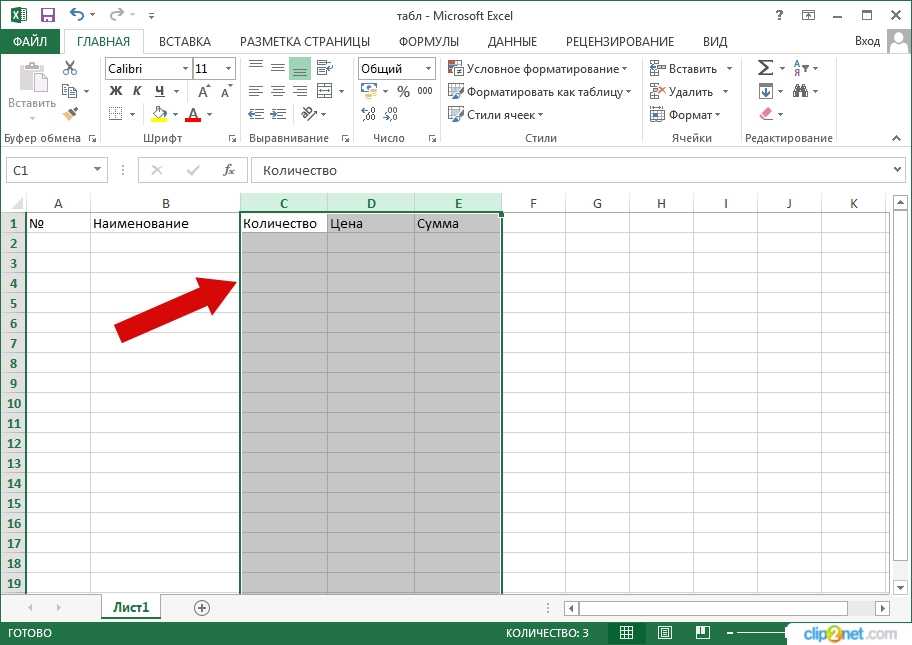The image size is (912, 645).
Task: Redo the last undone action
Action: point(116,14)
